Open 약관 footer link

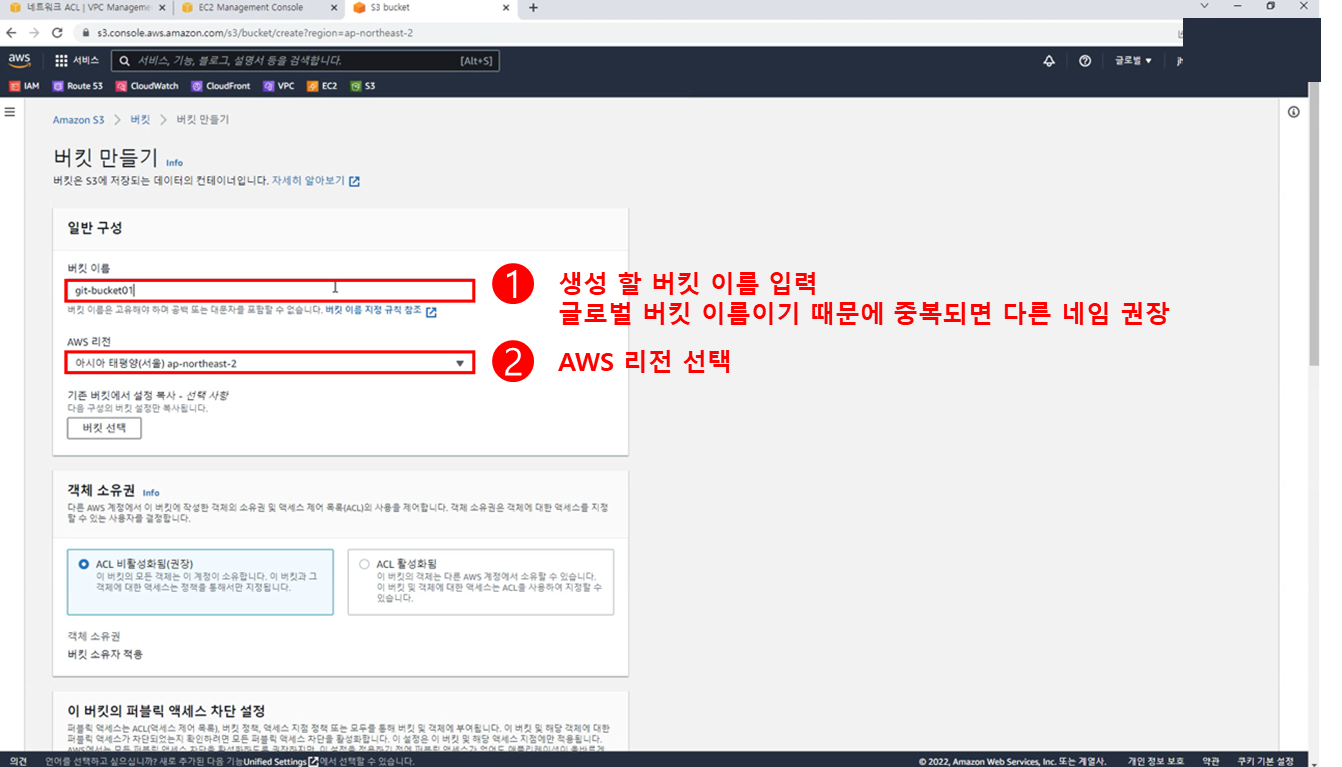(1211, 761)
